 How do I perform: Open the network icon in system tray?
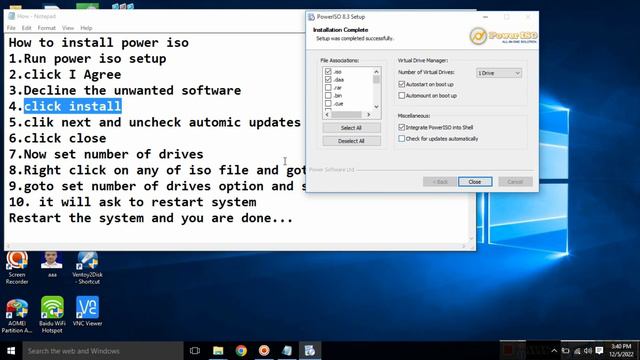[x=577, y=351]
